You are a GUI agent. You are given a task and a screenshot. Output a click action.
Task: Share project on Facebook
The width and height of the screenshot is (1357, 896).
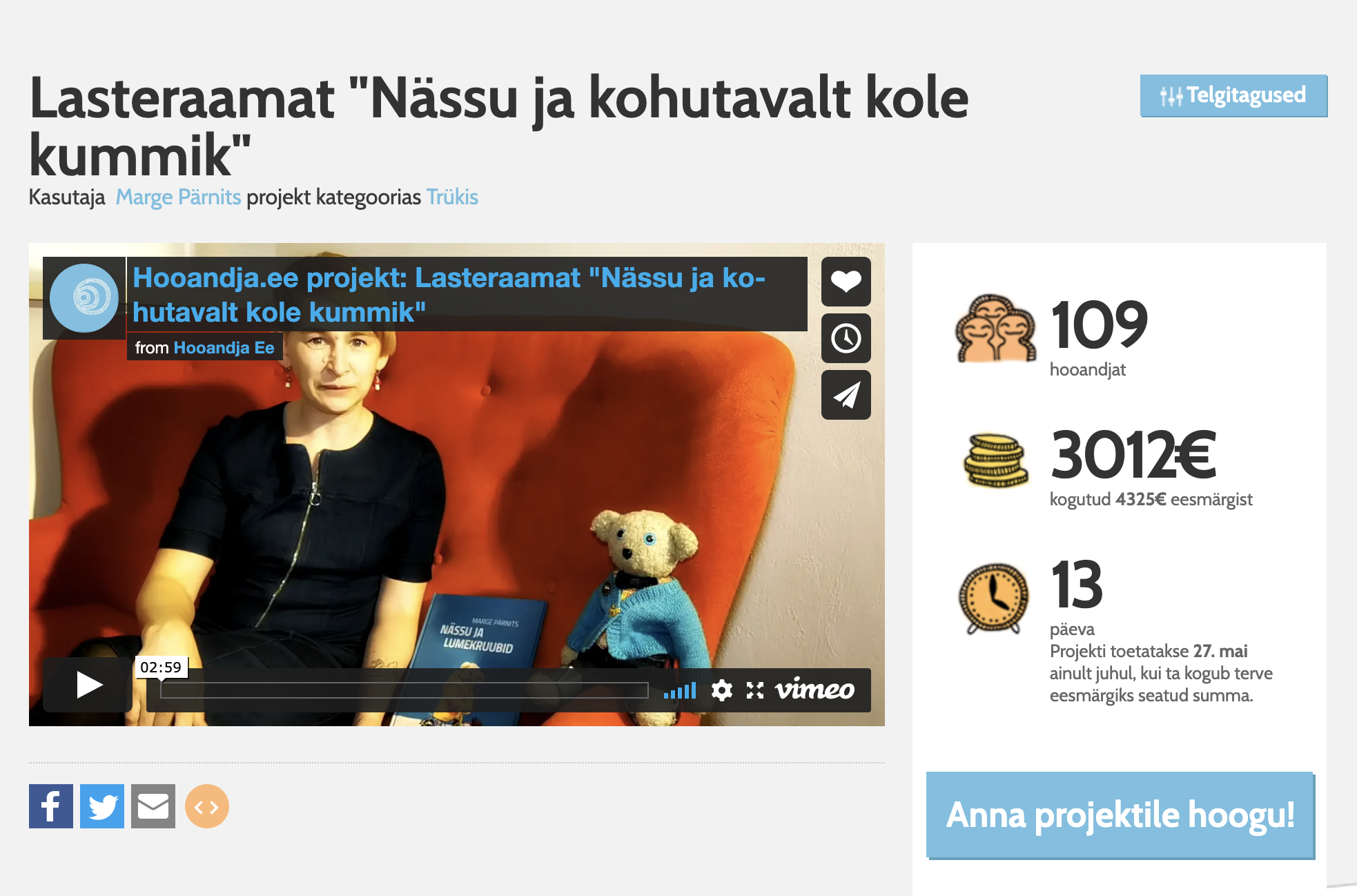pos(51,806)
